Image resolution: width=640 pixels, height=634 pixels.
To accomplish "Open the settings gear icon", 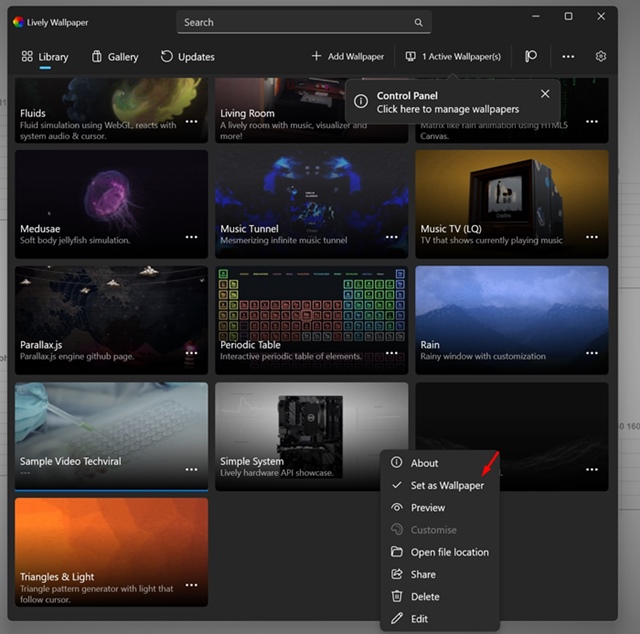I will coord(600,56).
